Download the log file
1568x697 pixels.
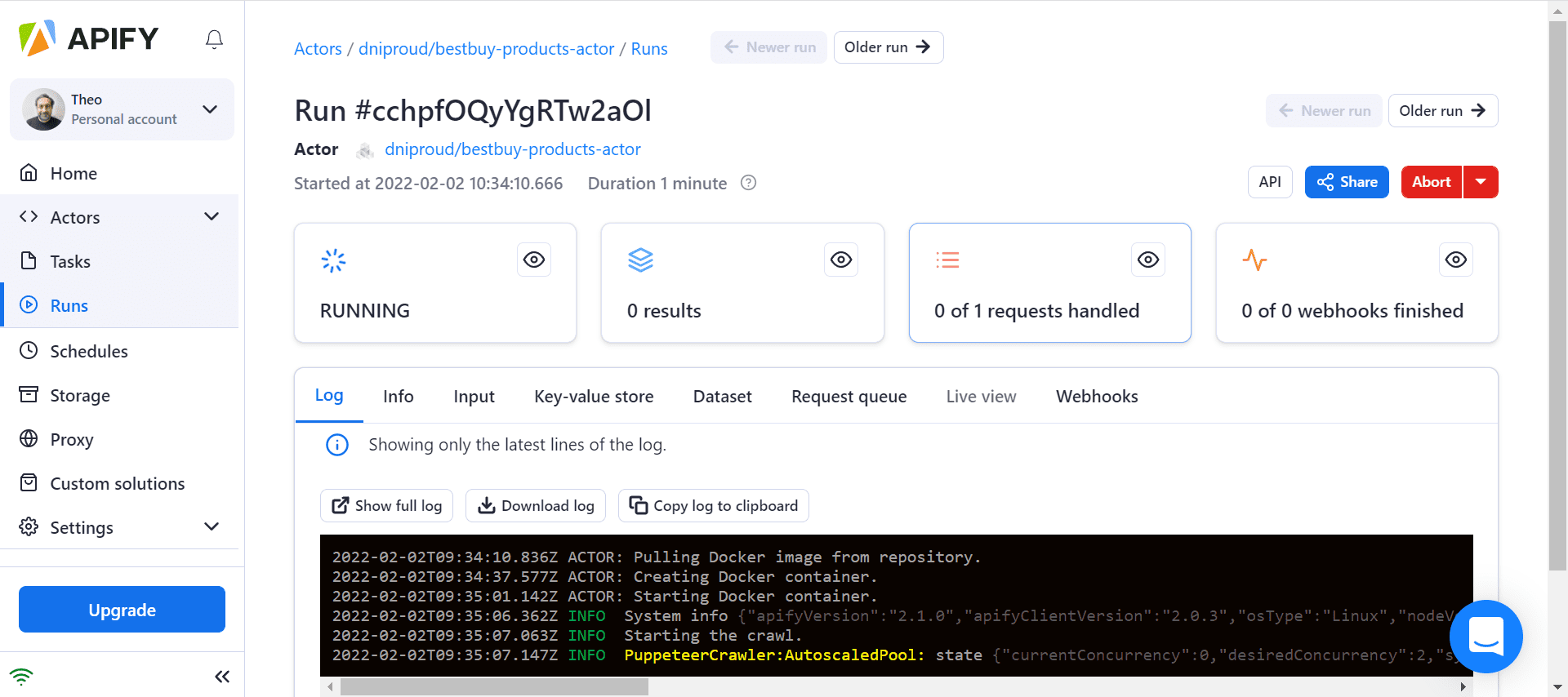(x=536, y=506)
